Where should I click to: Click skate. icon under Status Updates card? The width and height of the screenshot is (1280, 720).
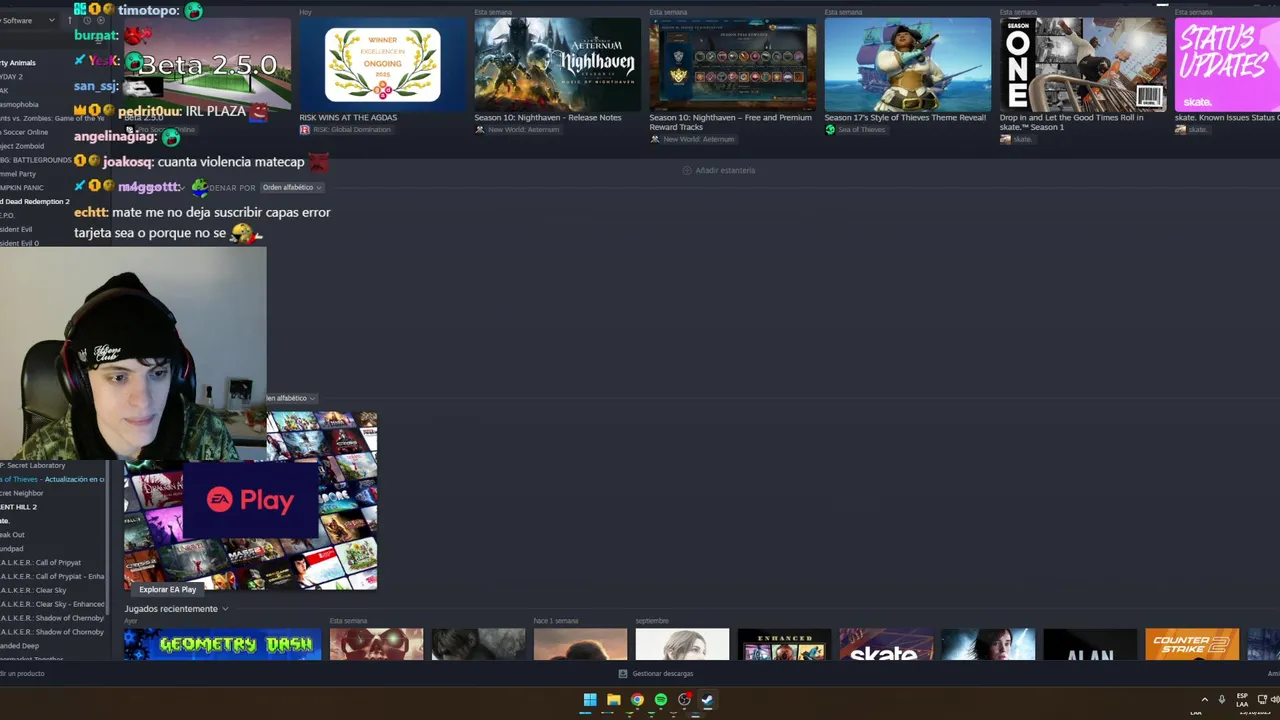coord(1181,130)
